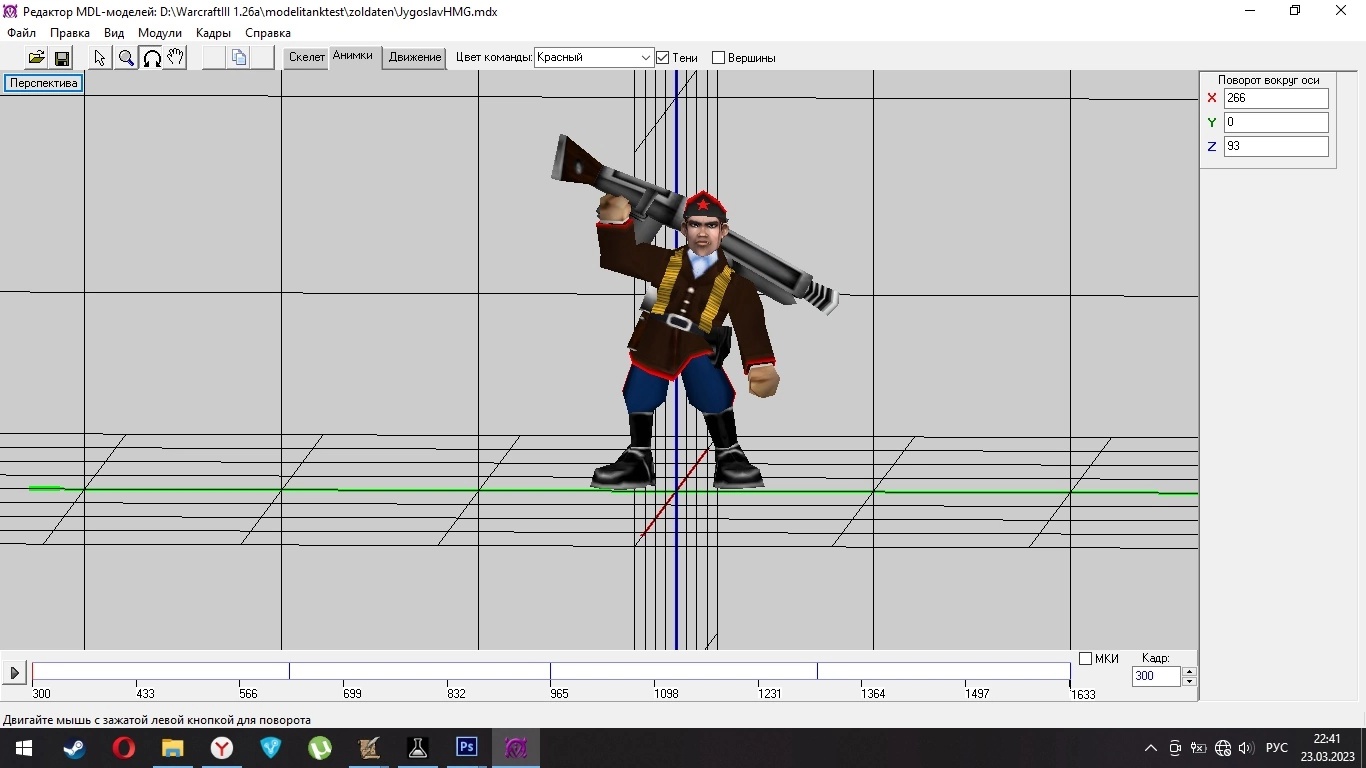Click the X axis rotation input field
The image size is (1366, 768).
click(1275, 98)
